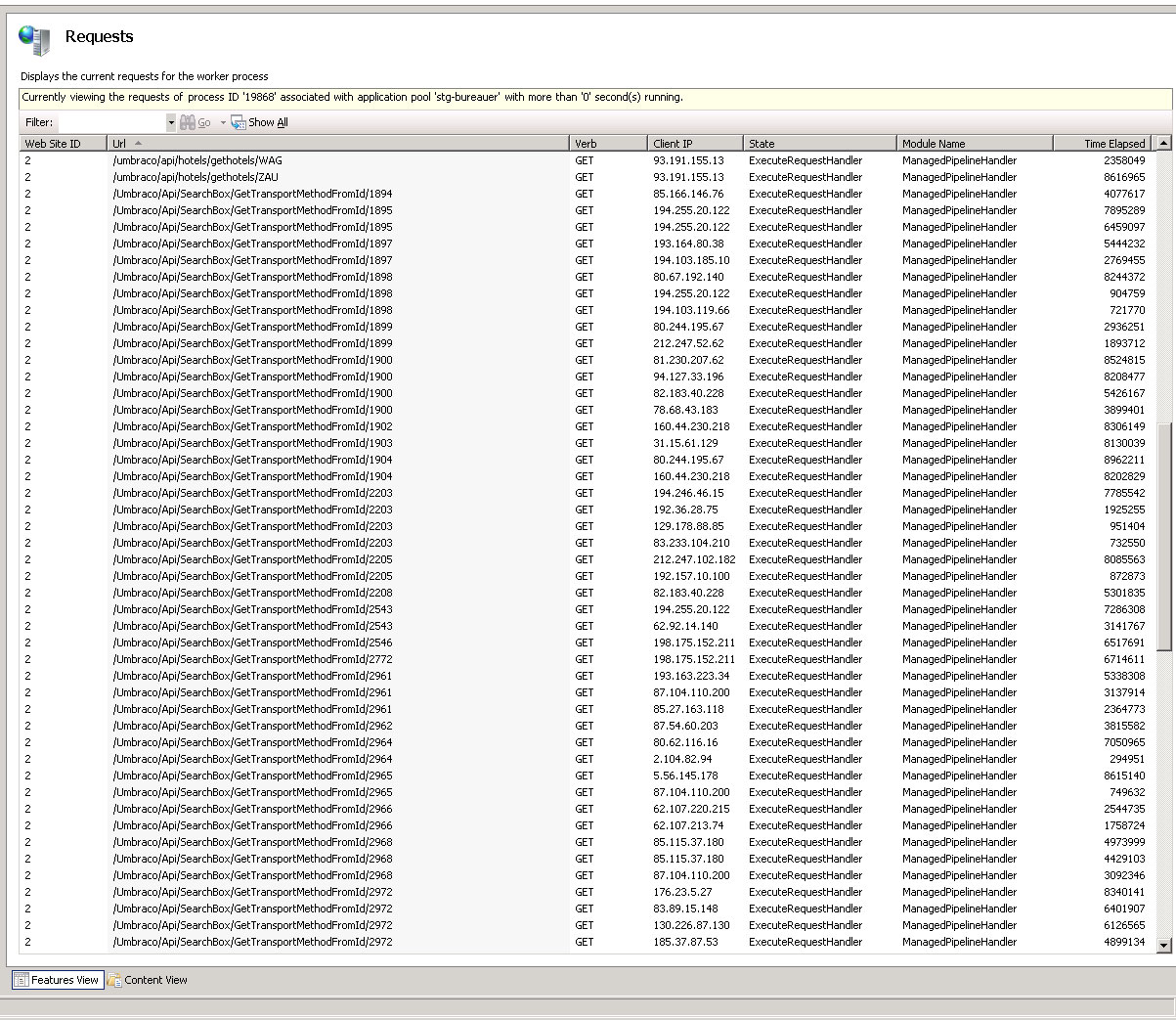
Task: Click client IP 80.67.192.140
Action: [x=688, y=277]
